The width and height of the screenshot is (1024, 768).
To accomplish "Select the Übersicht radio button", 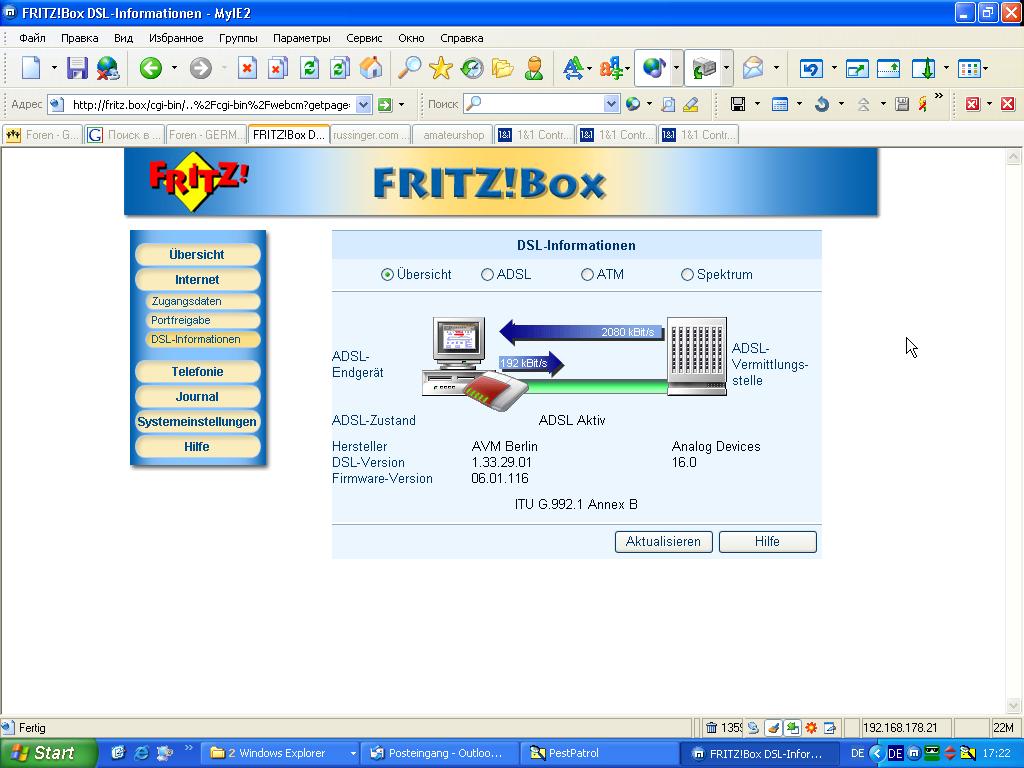I will click(x=387, y=275).
